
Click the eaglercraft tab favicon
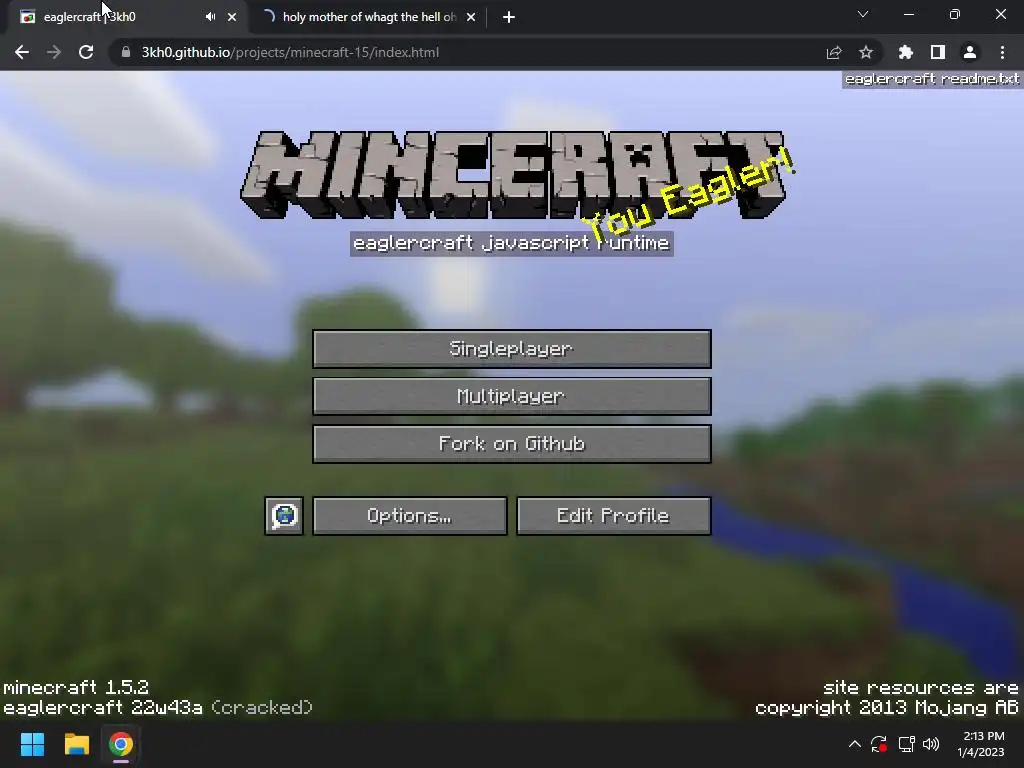tap(27, 17)
